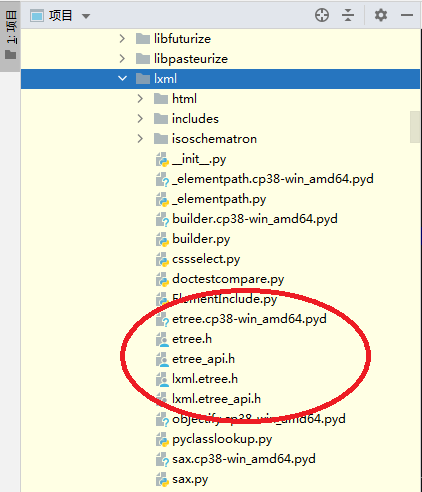The height and width of the screenshot is (492, 422).
Task: Select the includes folder name
Action: tap(195, 119)
